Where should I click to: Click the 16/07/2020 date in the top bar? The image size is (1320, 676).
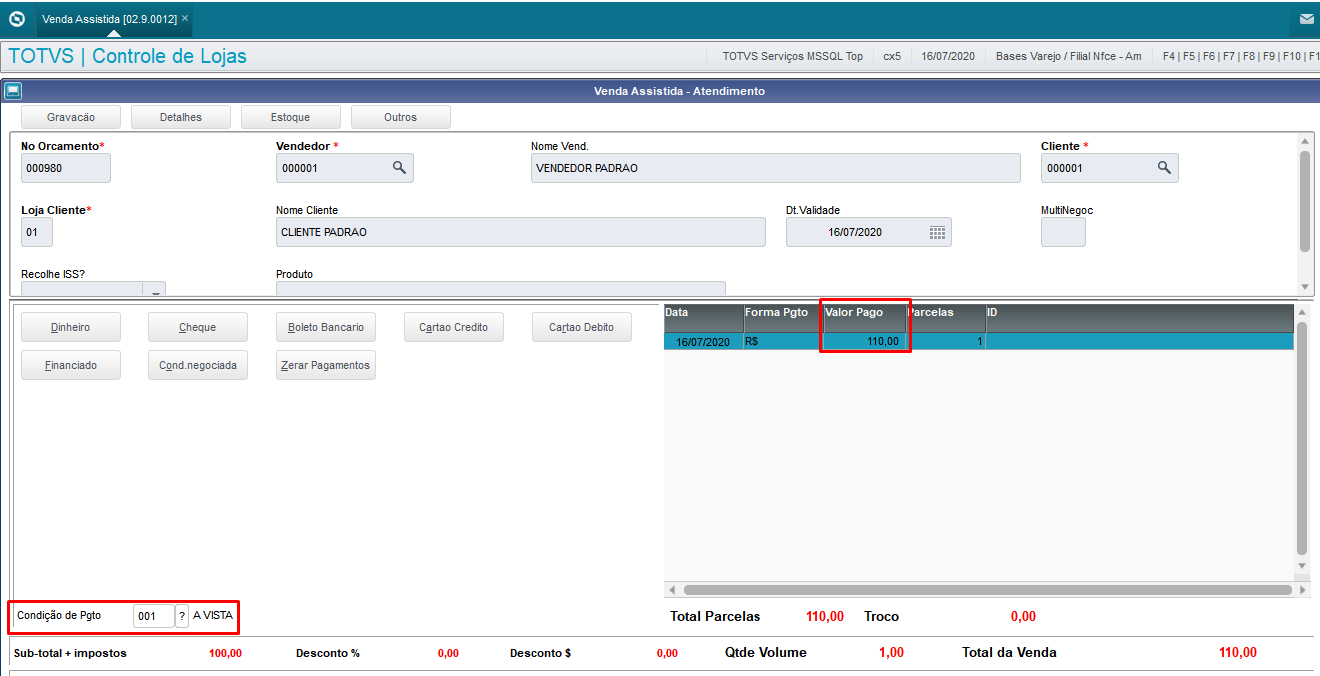coord(947,56)
